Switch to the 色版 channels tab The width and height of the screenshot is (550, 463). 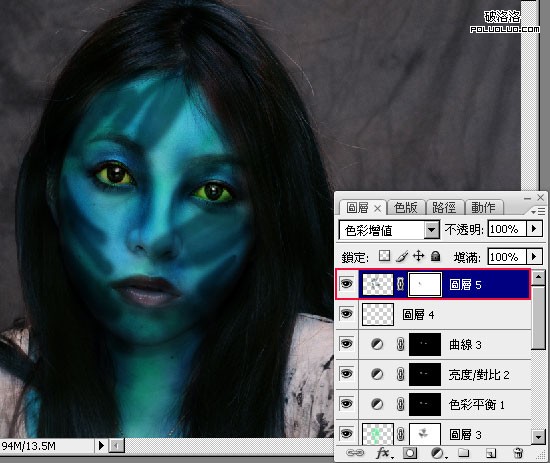(405, 208)
